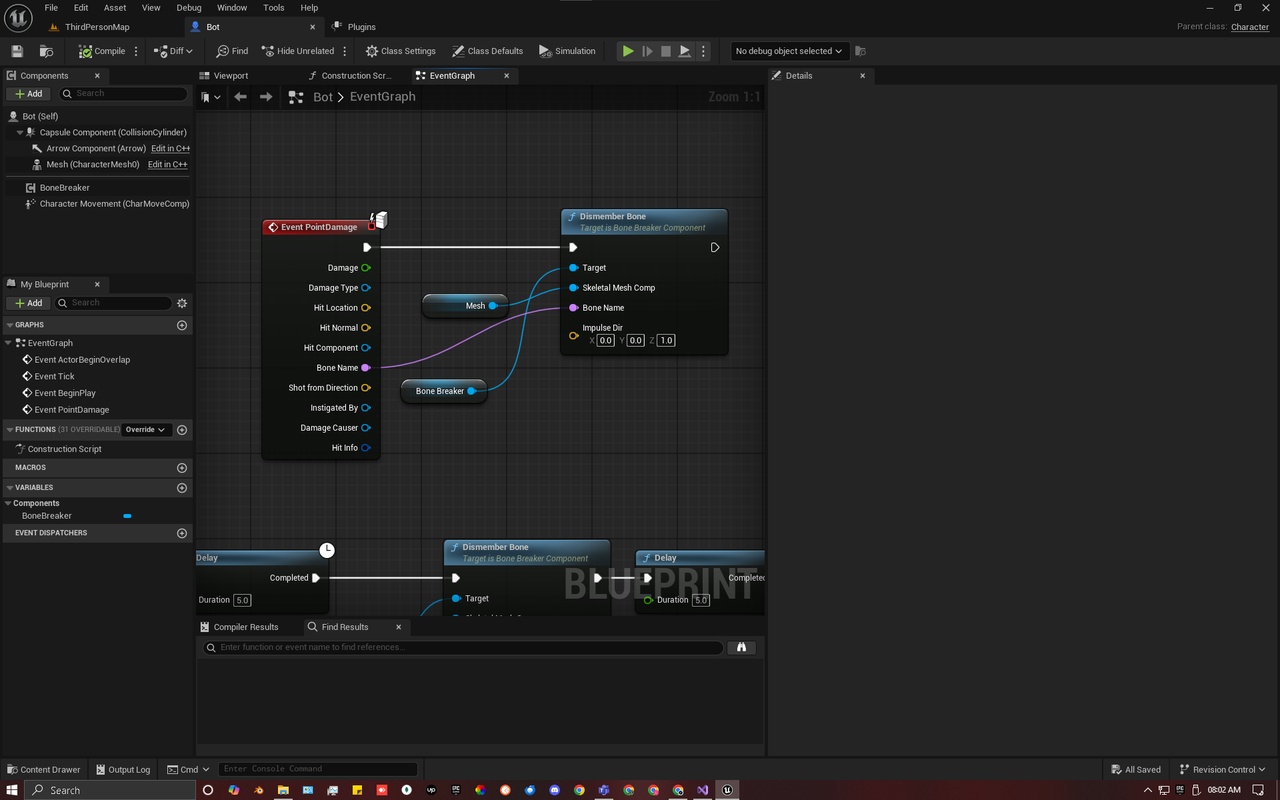Image resolution: width=1280 pixels, height=800 pixels.
Task: Navigate forward in the graph history
Action: pos(266,97)
